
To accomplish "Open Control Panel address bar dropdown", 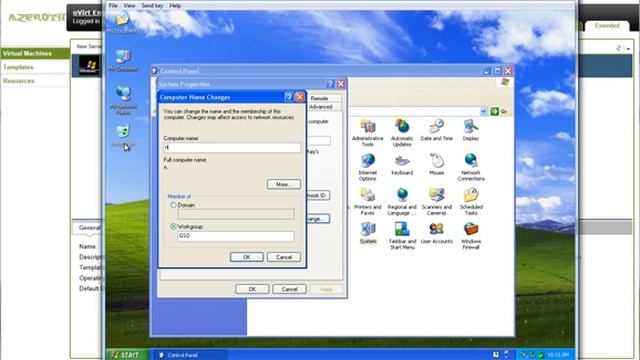I will [483, 111].
